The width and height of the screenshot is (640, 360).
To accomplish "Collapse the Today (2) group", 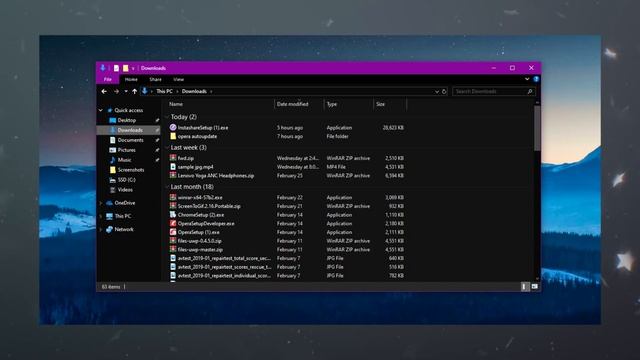I will [x=167, y=117].
